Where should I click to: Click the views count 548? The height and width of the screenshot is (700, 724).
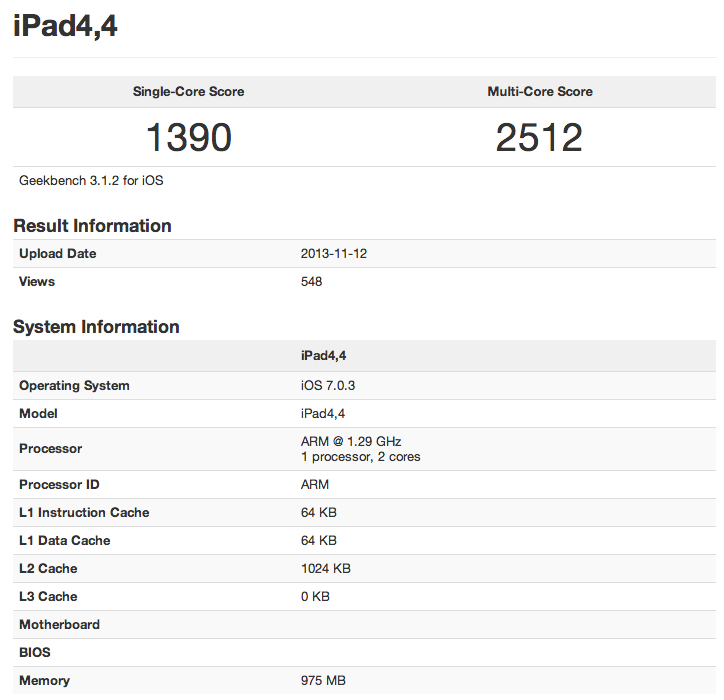tap(311, 282)
